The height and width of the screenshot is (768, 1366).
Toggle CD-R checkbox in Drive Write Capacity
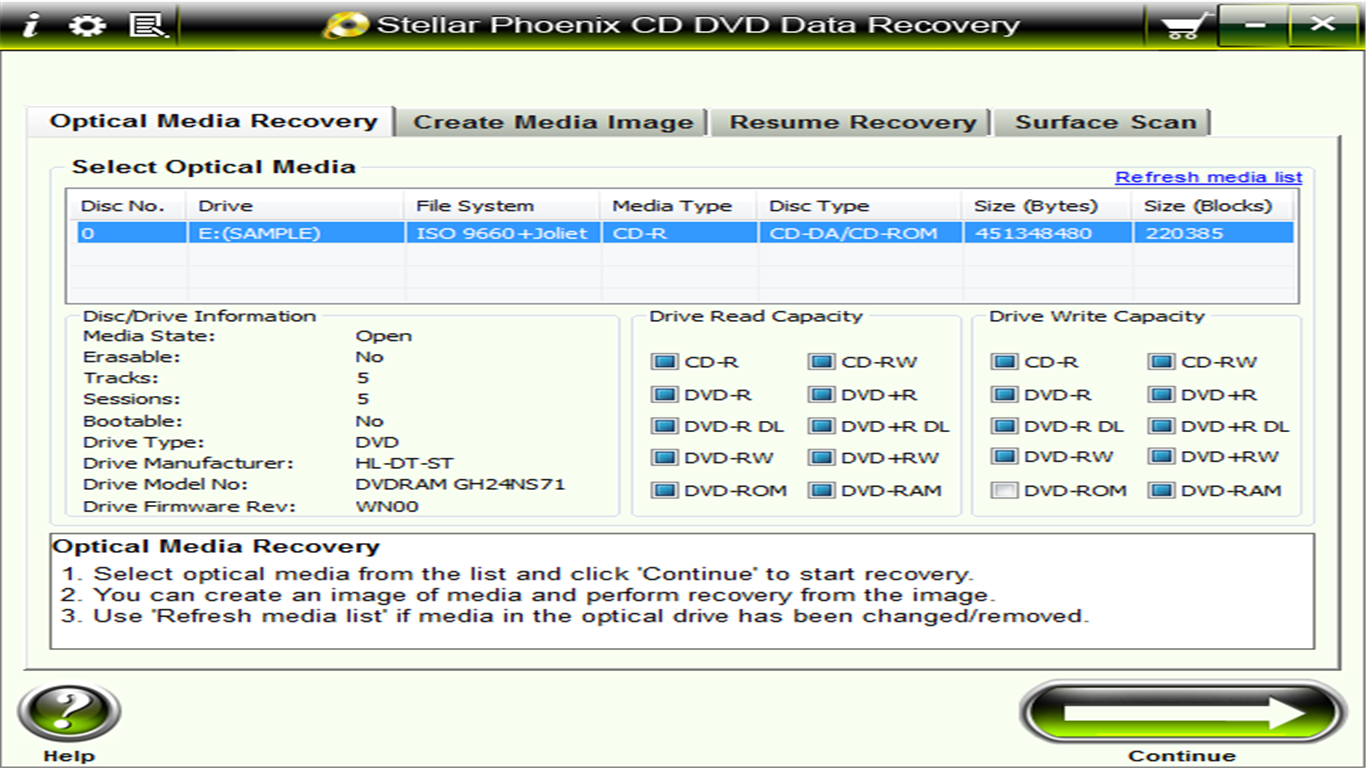1004,362
